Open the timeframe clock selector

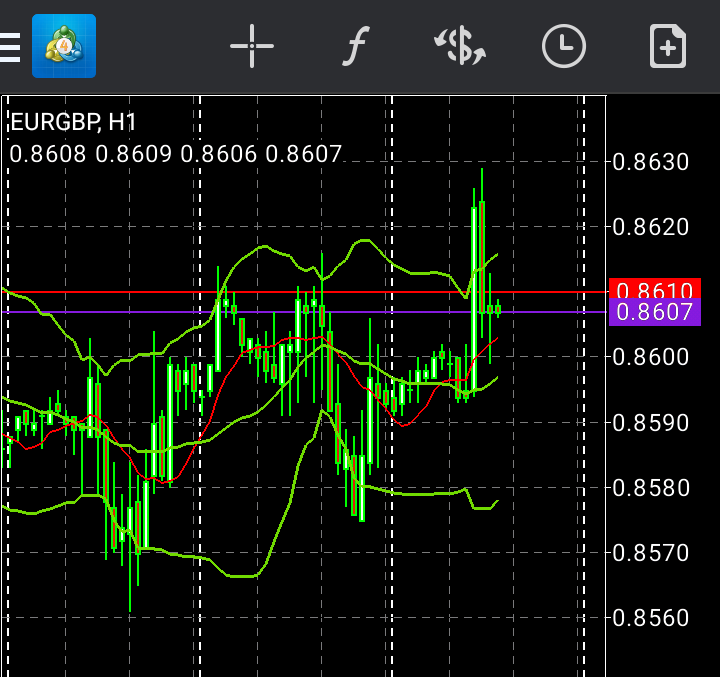564,47
